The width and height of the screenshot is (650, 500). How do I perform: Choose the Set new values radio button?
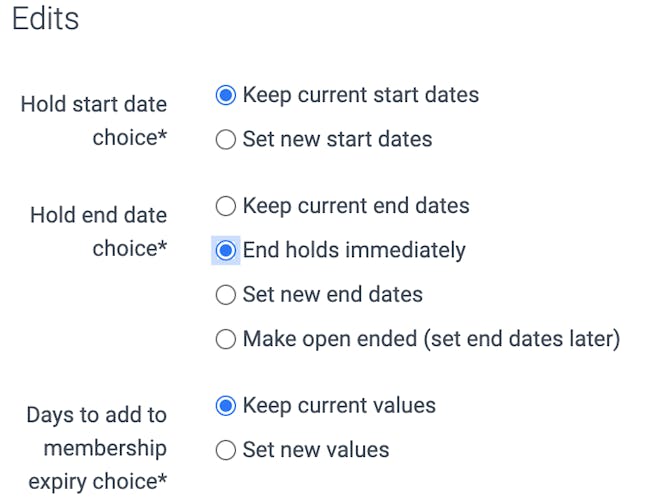point(226,450)
